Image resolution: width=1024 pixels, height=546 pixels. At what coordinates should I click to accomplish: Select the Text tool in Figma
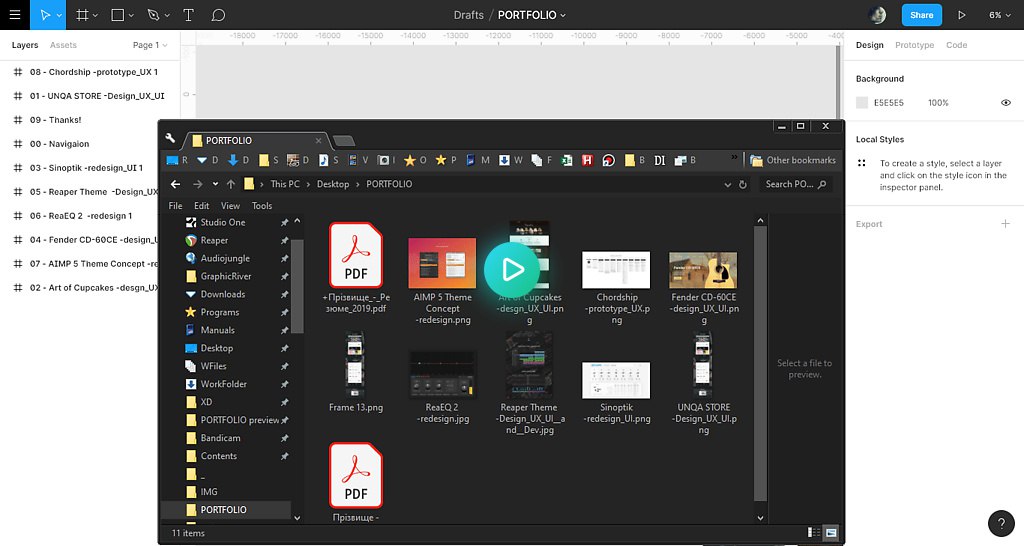point(188,14)
